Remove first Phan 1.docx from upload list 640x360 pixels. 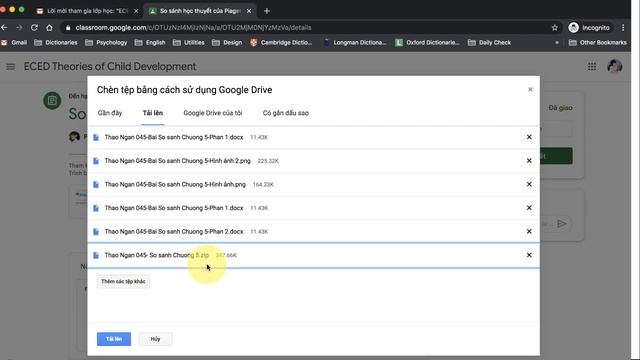coord(529,137)
